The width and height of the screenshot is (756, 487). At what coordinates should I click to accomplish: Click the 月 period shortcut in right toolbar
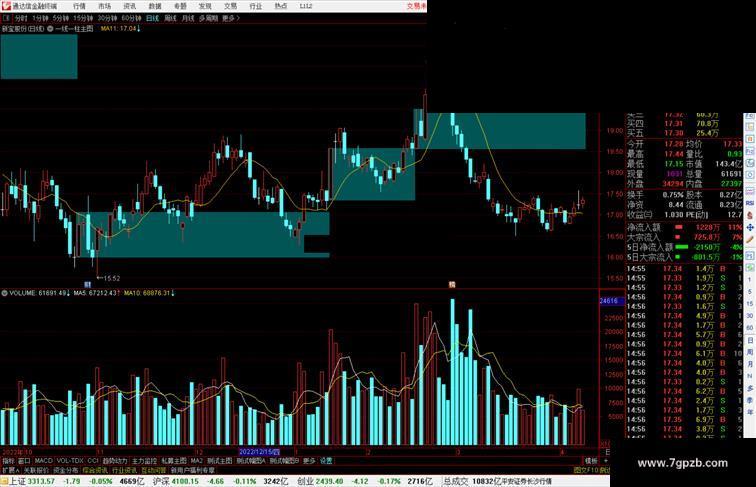tap(750, 365)
